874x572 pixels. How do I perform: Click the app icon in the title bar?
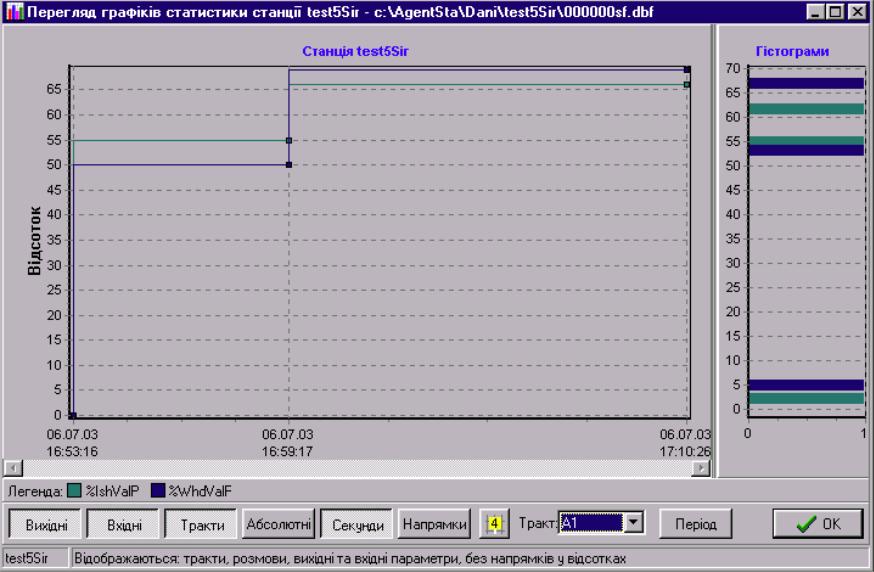tap(14, 11)
